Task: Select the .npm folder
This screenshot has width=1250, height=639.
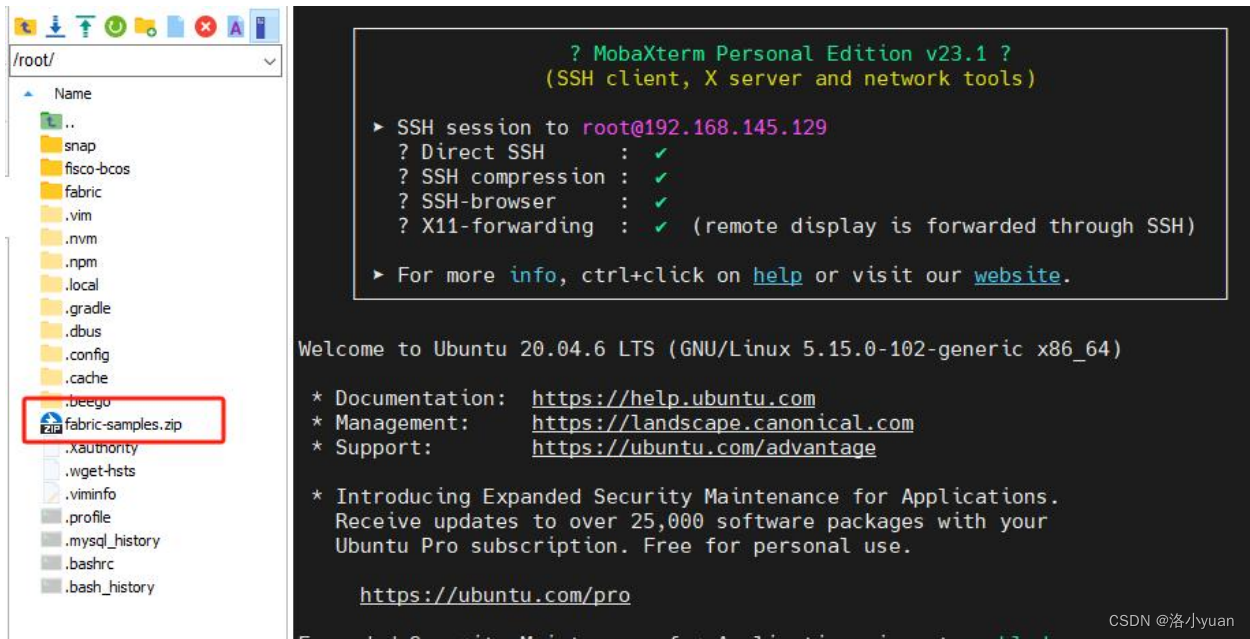Action: (x=69, y=261)
